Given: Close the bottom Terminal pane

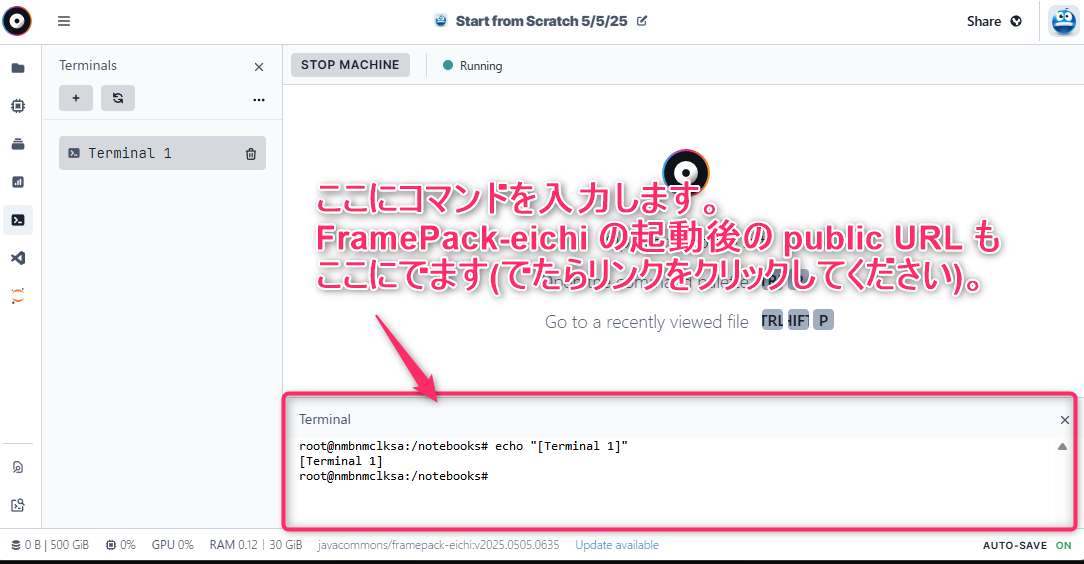Looking at the screenshot, I should (x=1065, y=420).
